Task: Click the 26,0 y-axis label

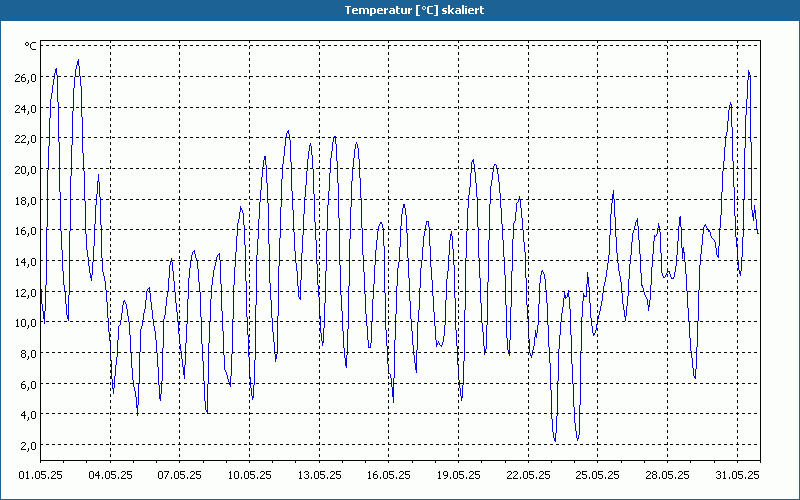Action: (x=26, y=78)
